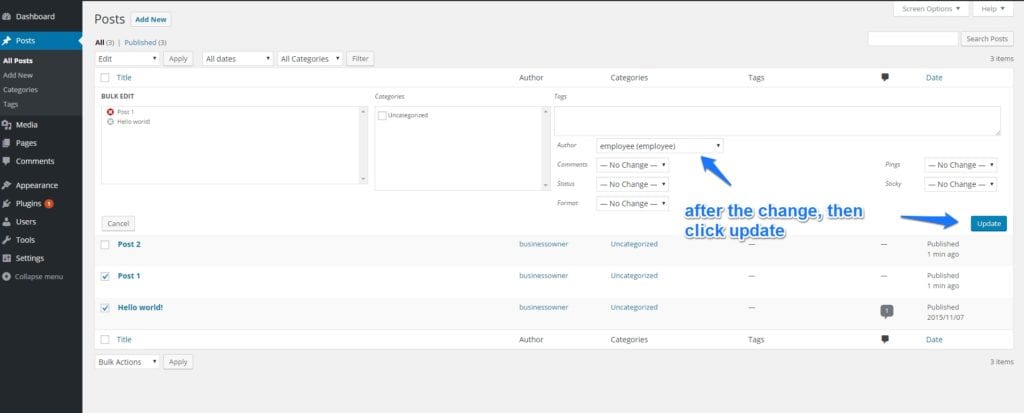Open the Author employee dropdown

pyautogui.click(x=660, y=146)
